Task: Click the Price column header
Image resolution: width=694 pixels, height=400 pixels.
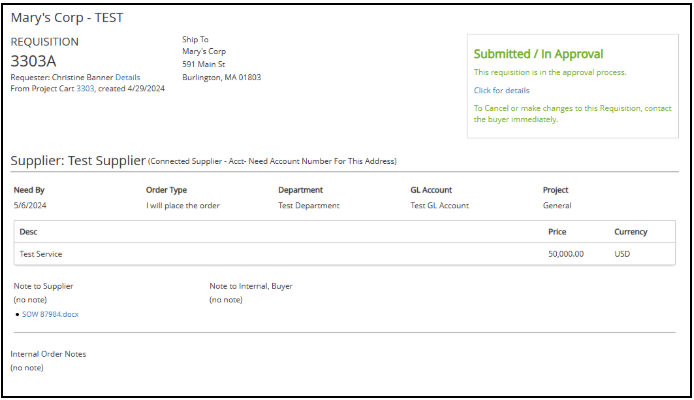Action: 557,232
